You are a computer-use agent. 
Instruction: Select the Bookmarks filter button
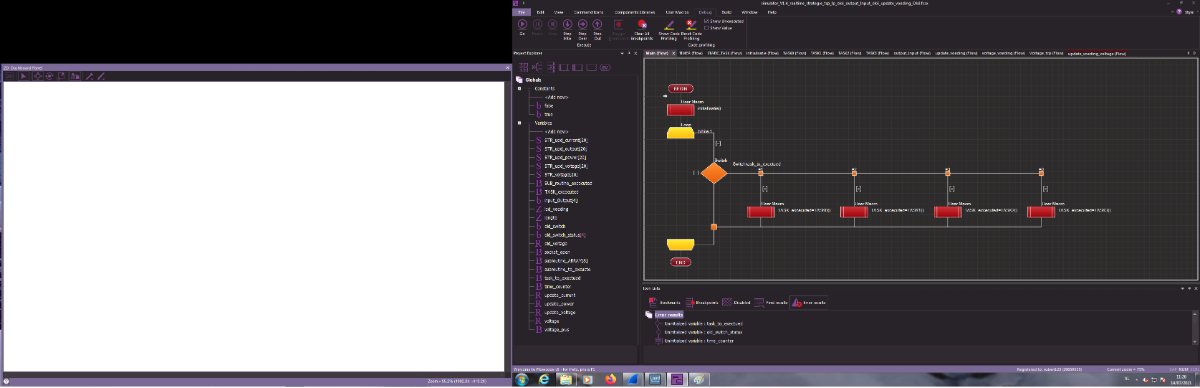pos(666,302)
